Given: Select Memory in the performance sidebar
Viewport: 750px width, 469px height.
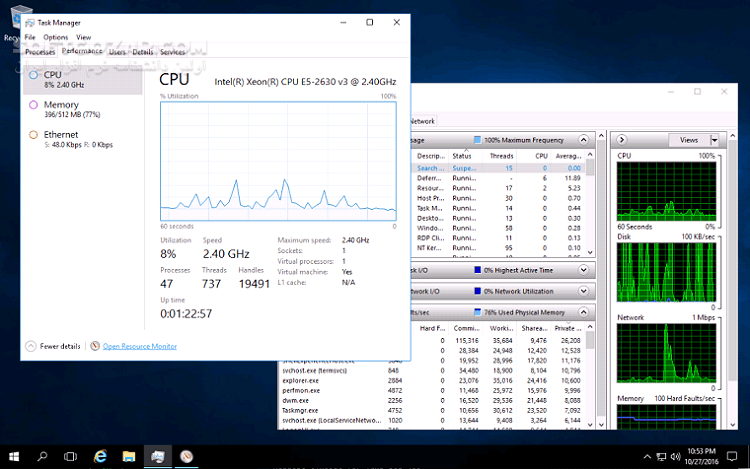Looking at the screenshot, I should point(82,109).
